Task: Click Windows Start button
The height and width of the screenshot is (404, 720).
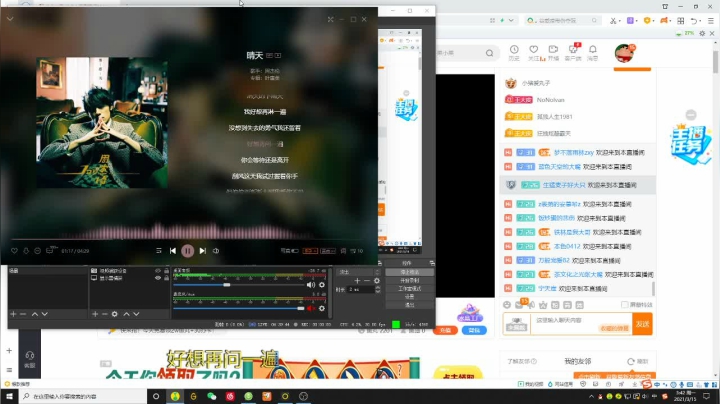Action: tap(9, 396)
